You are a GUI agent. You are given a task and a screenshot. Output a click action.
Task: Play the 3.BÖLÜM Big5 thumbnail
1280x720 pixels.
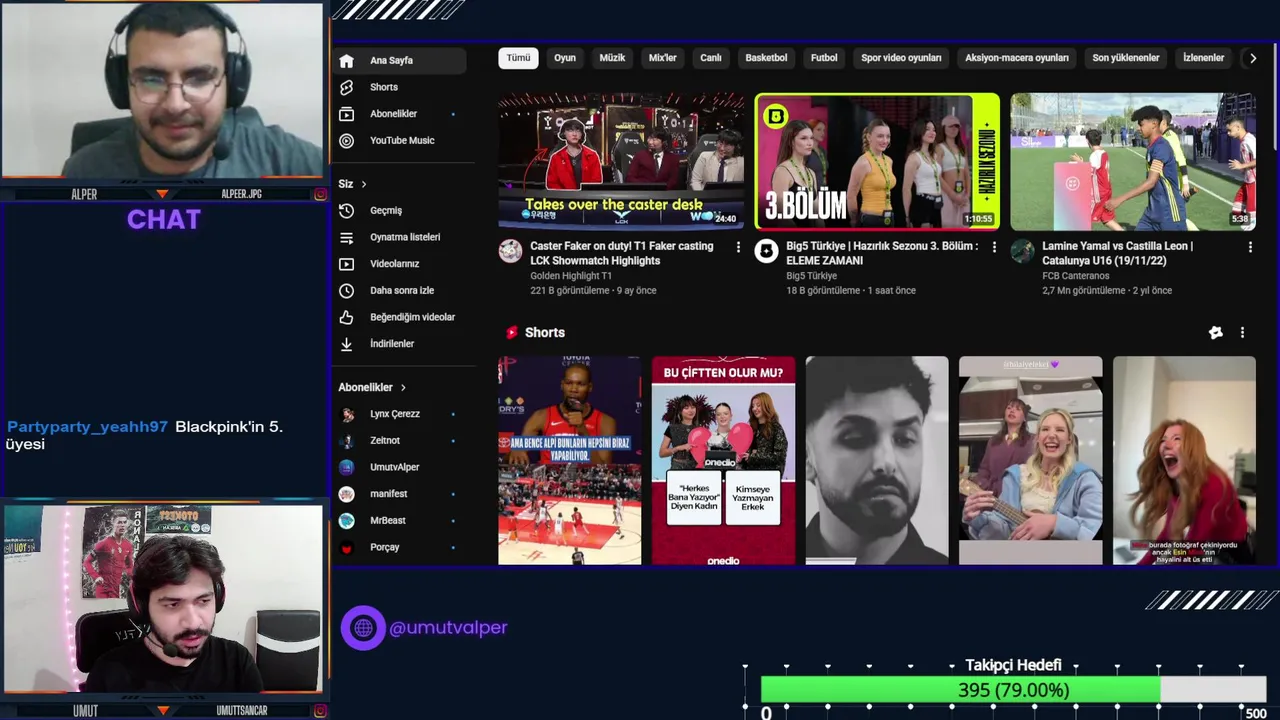(x=877, y=162)
